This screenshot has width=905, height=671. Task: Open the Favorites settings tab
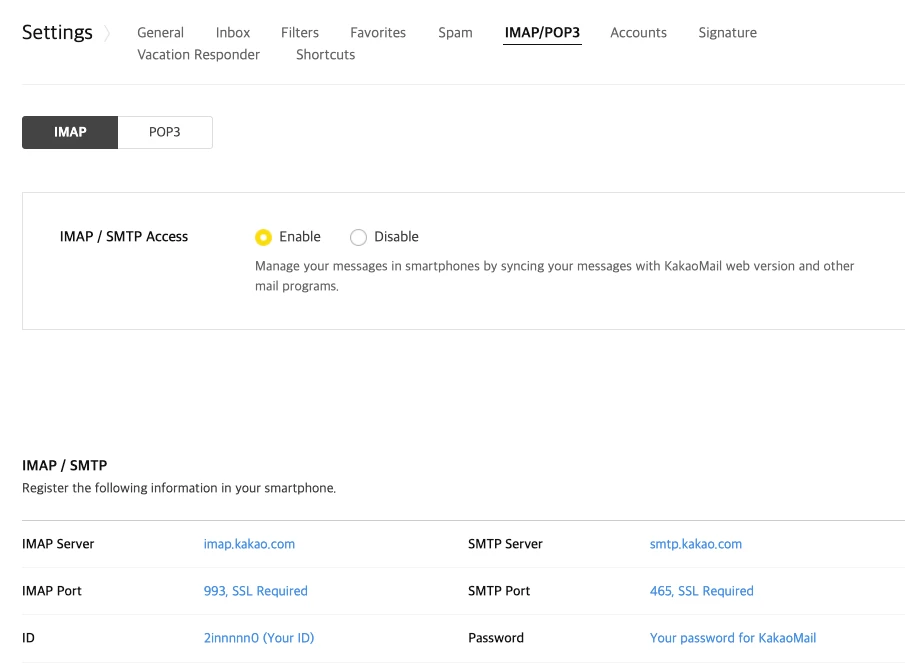378,33
